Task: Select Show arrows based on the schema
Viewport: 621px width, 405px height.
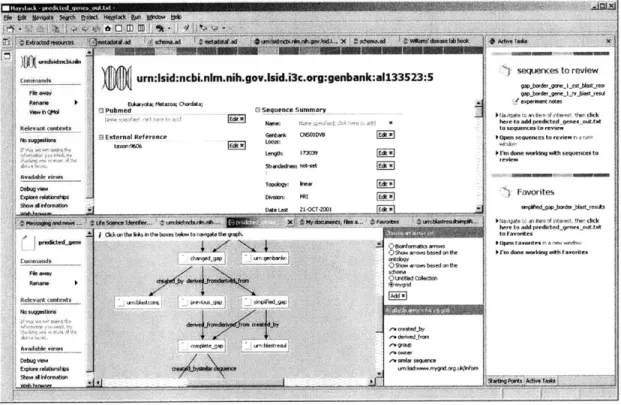Action: click(391, 266)
